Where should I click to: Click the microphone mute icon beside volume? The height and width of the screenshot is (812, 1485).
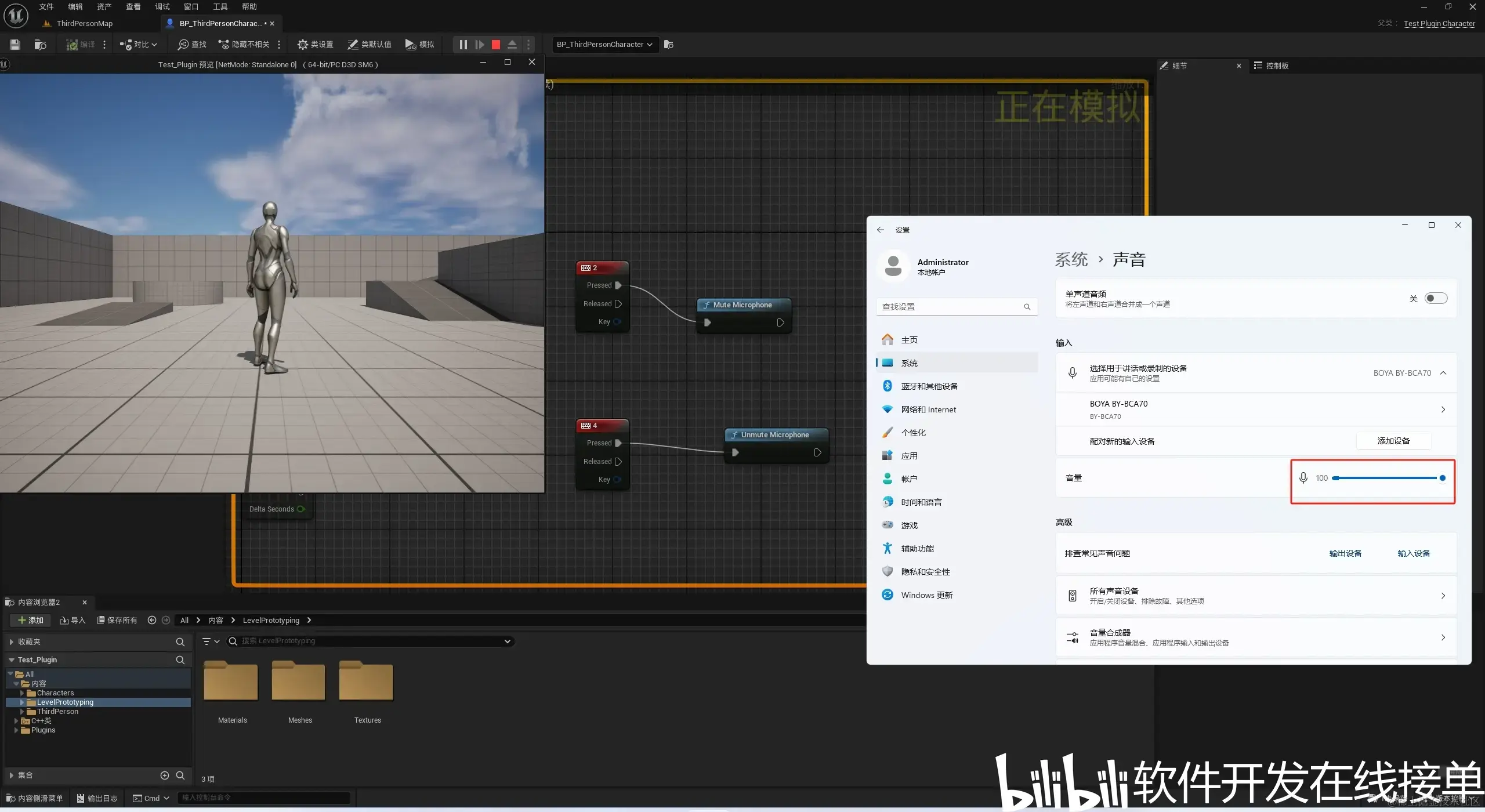(x=1303, y=478)
